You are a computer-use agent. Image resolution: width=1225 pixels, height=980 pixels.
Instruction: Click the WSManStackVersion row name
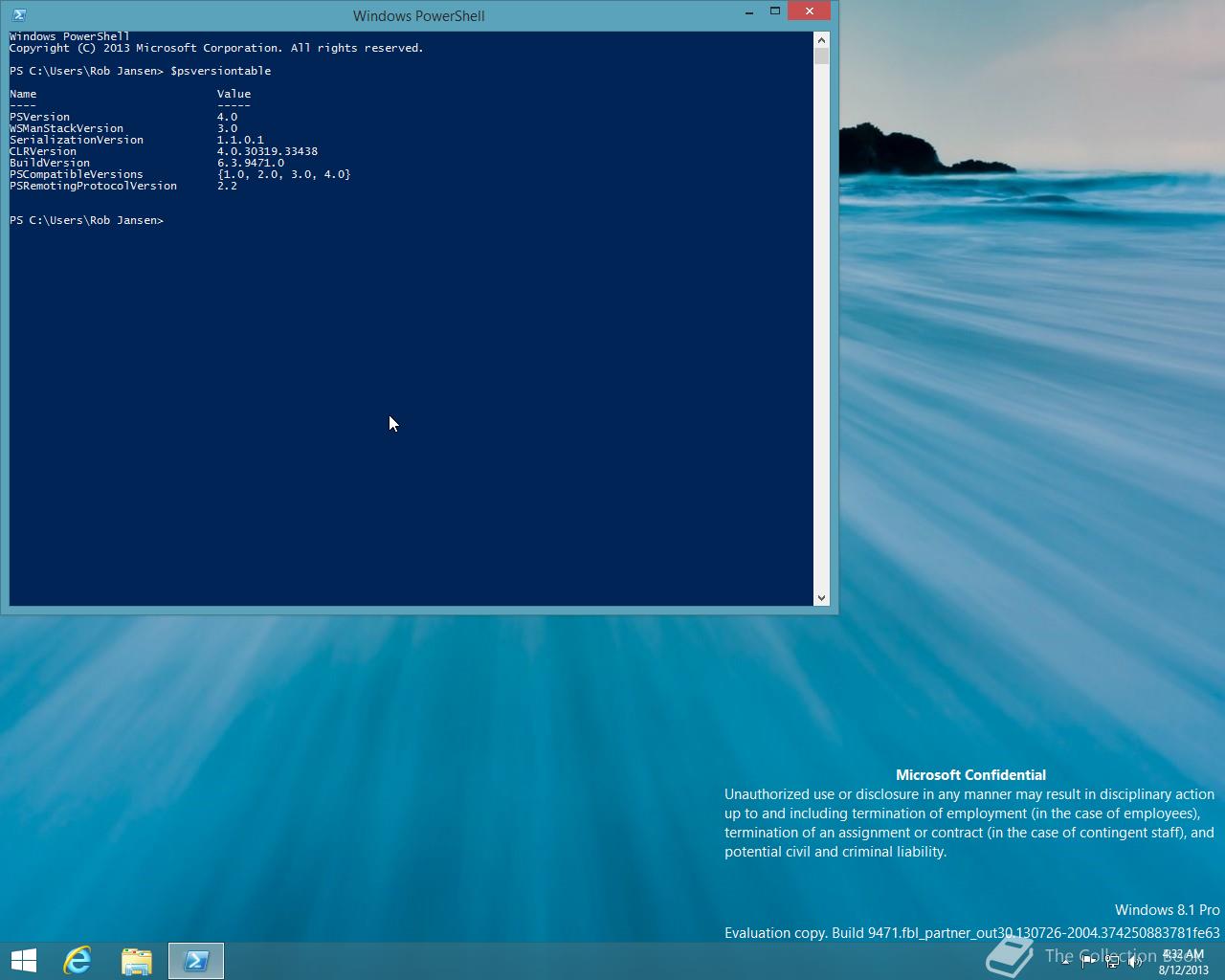coord(67,128)
